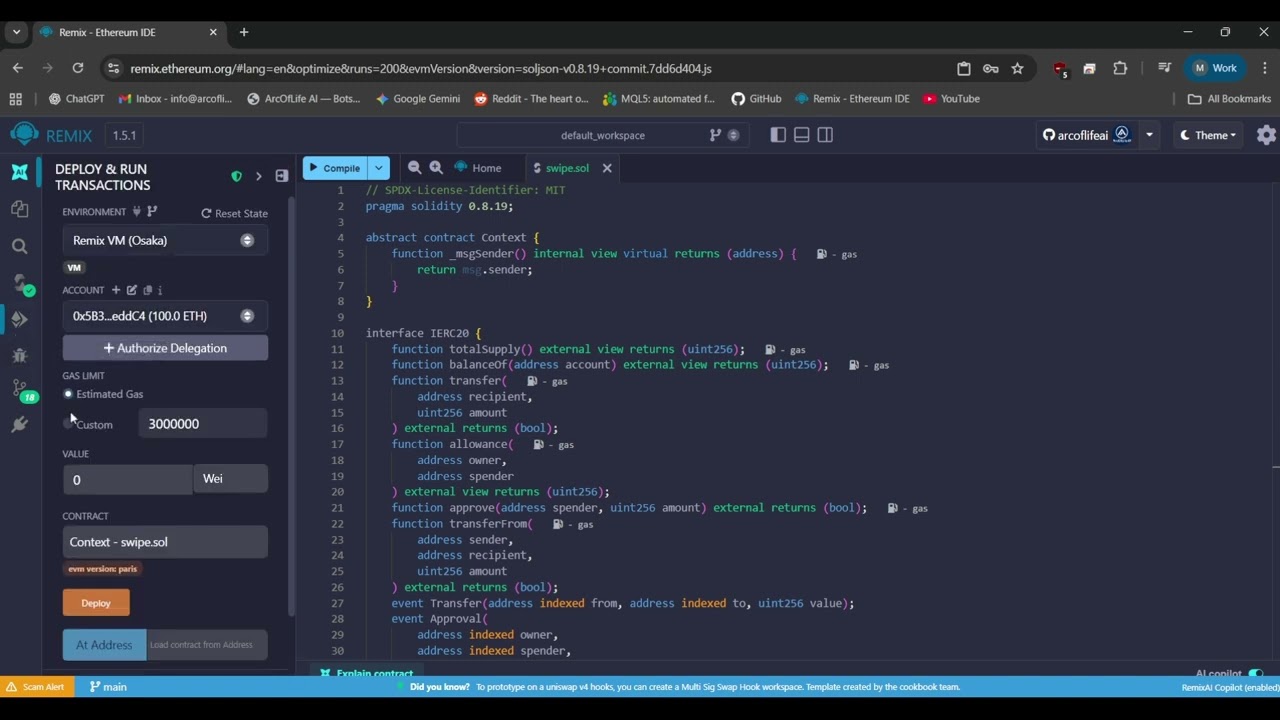
Task: Open the Git source control icon
Action: tap(21, 390)
